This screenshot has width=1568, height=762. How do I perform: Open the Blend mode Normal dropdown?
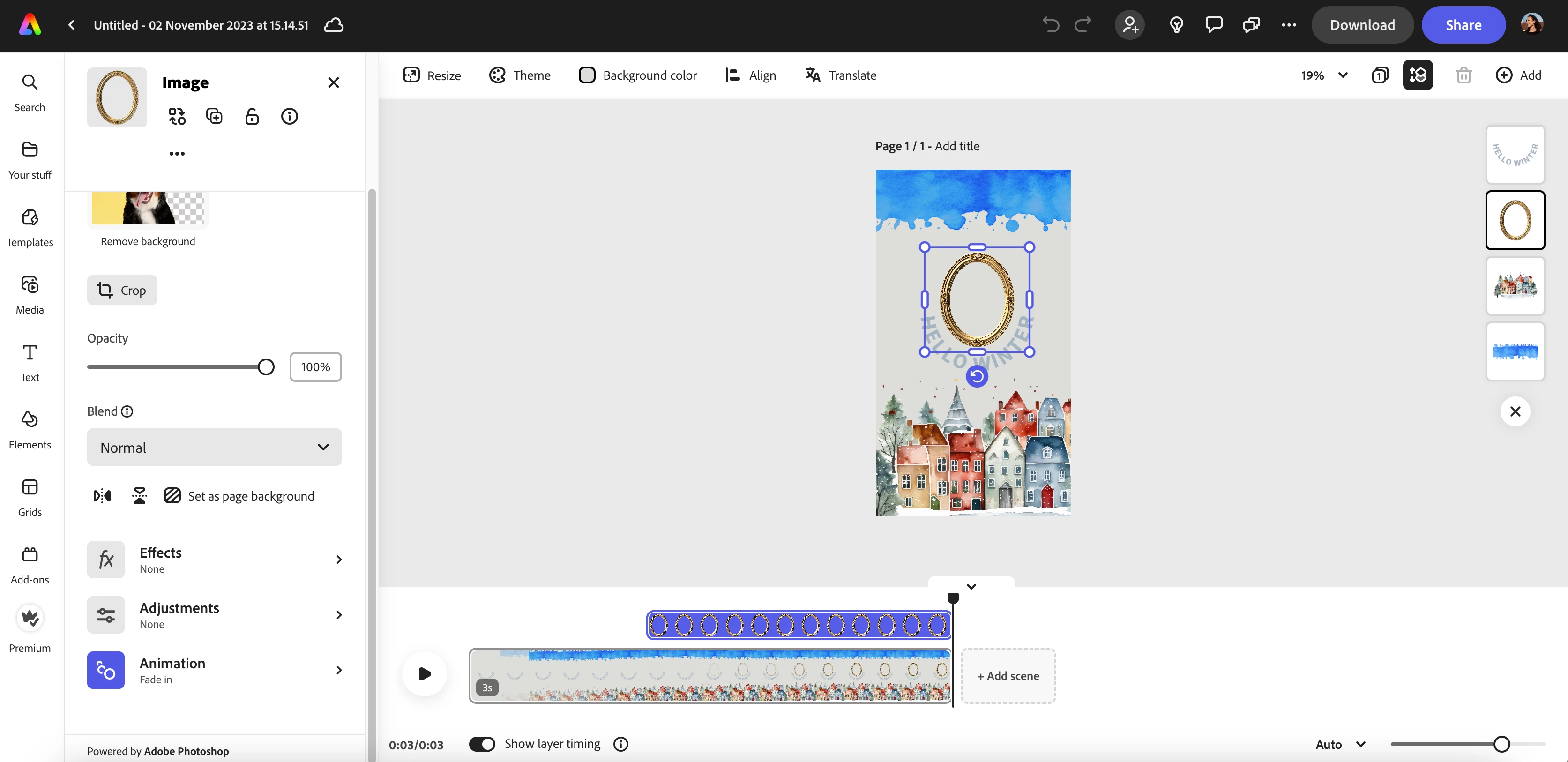214,448
